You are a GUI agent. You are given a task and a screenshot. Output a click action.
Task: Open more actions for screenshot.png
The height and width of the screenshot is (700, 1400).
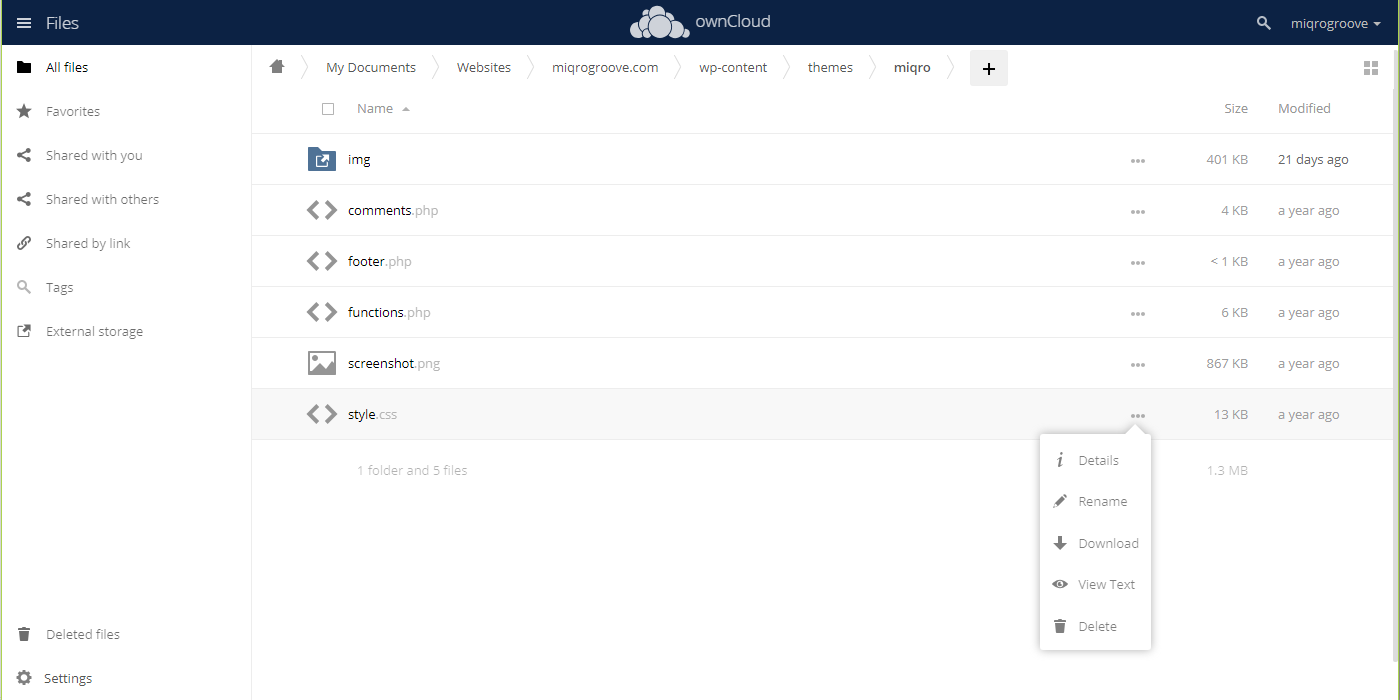(x=1138, y=364)
